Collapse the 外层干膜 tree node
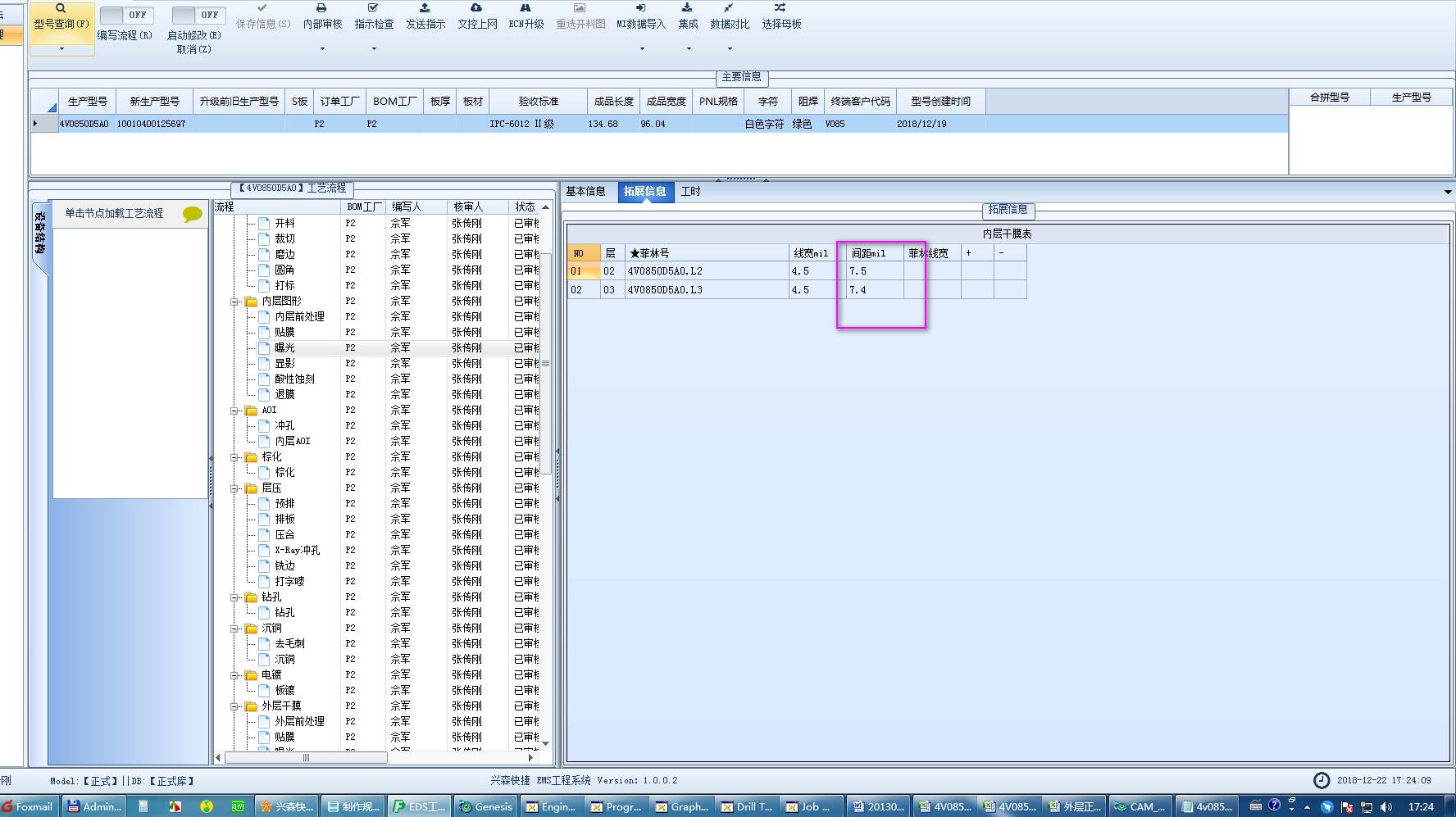 (x=234, y=706)
